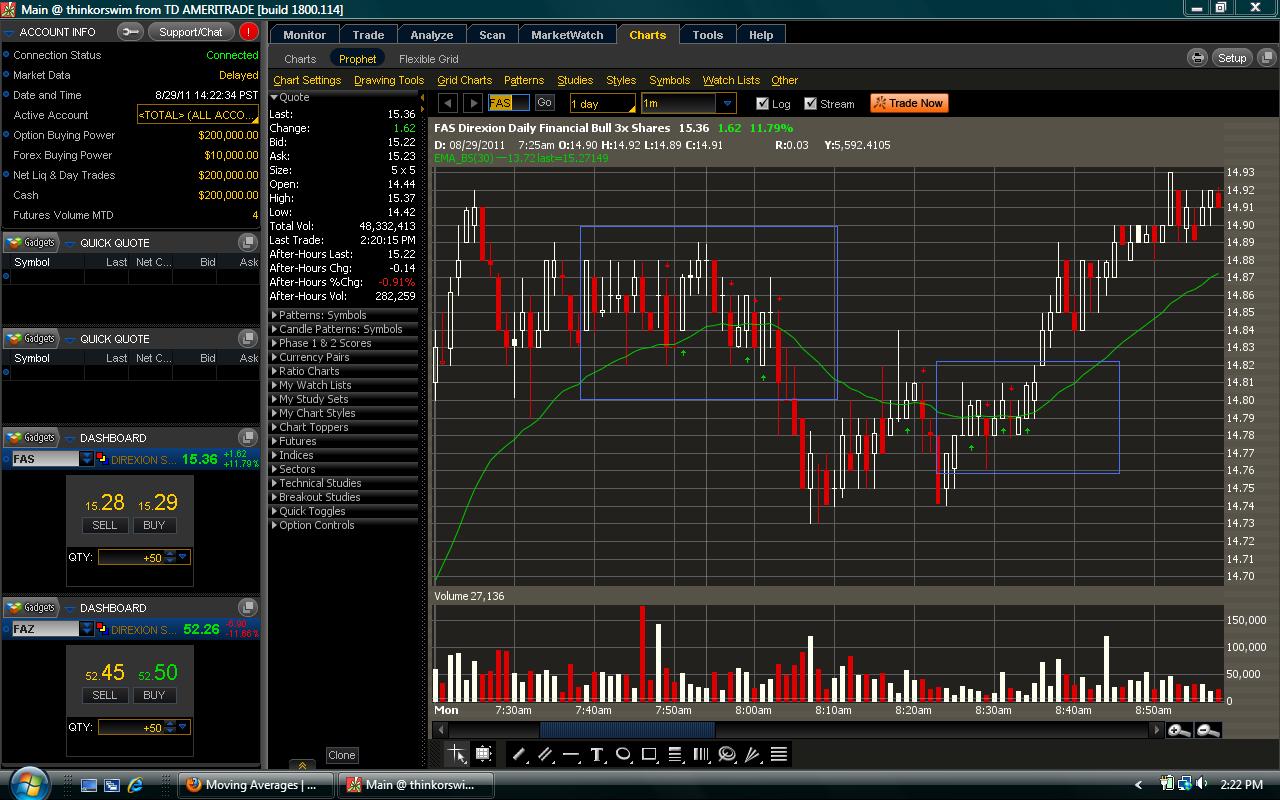Open the Active Account dropdown
Screen dimensions: 1280x800
coord(197,115)
